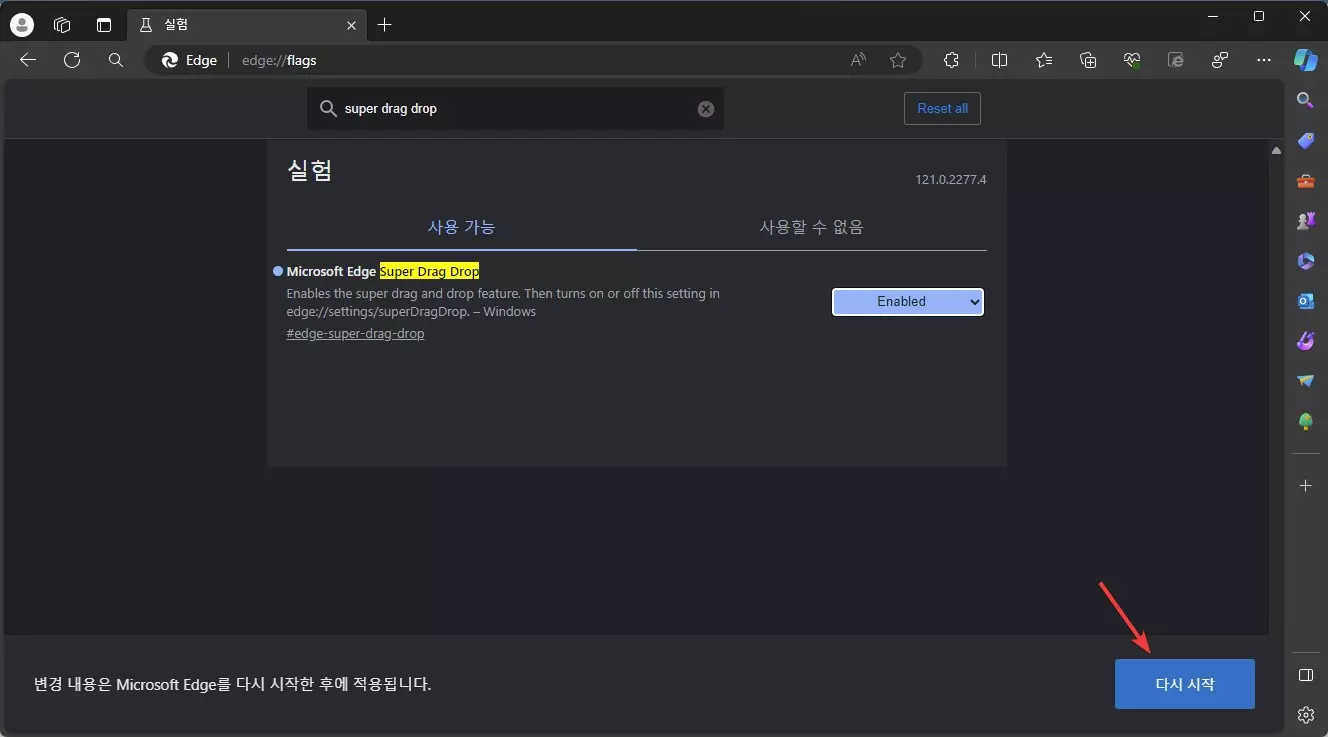1328x737 pixels.
Task: Open the sidebar tools briefcase icon
Action: click(x=1305, y=181)
